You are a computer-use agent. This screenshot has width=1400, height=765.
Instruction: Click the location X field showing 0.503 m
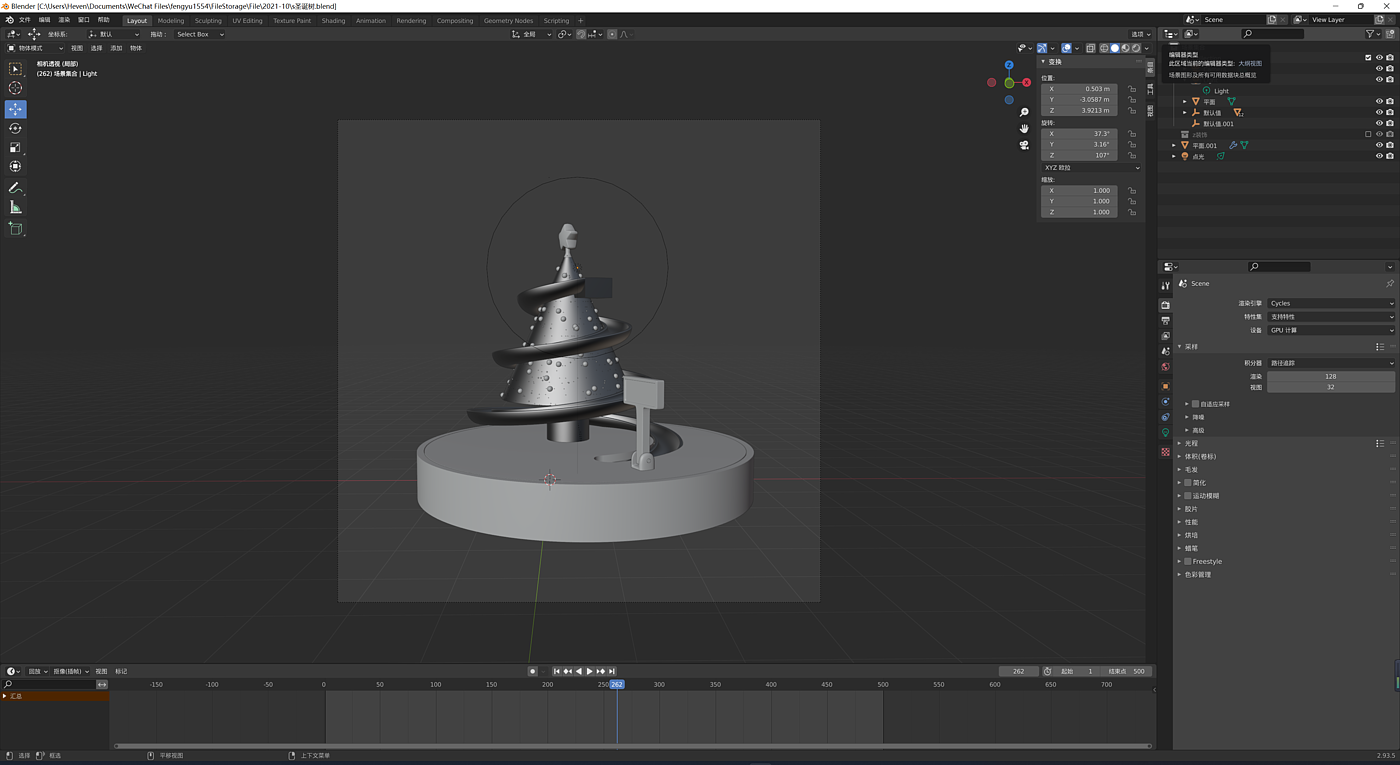point(1080,88)
